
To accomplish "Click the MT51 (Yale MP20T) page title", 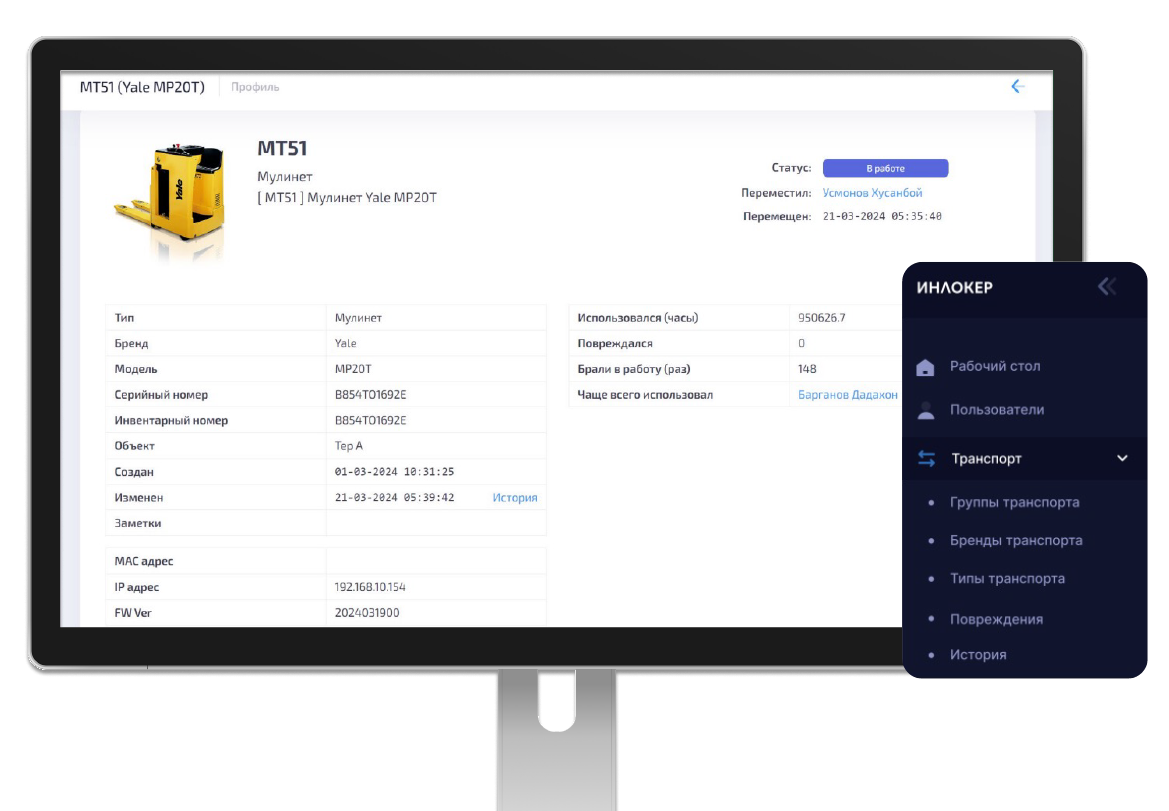I will [142, 87].
